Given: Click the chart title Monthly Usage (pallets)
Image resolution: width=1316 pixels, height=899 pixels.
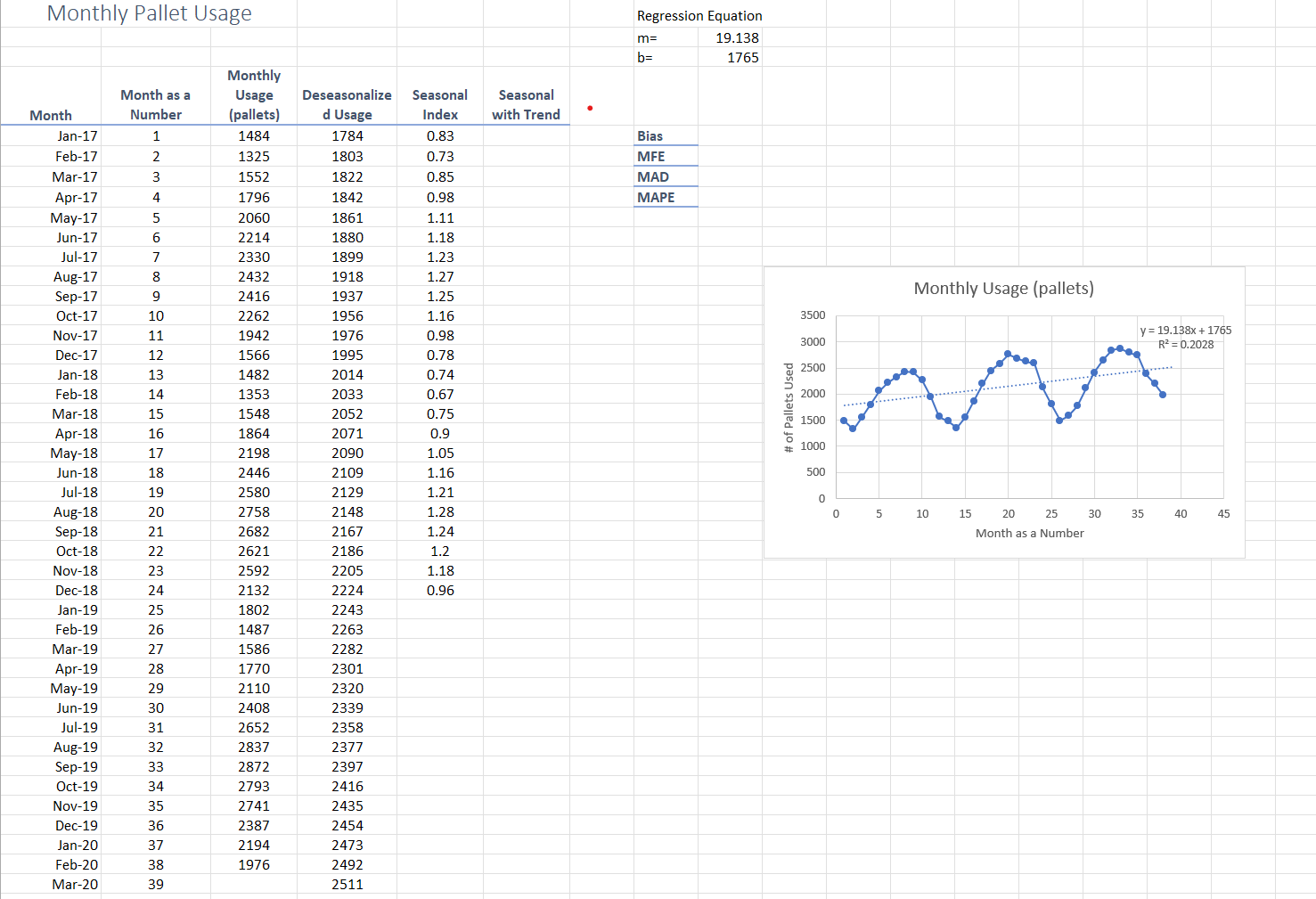Looking at the screenshot, I should click(x=1004, y=289).
